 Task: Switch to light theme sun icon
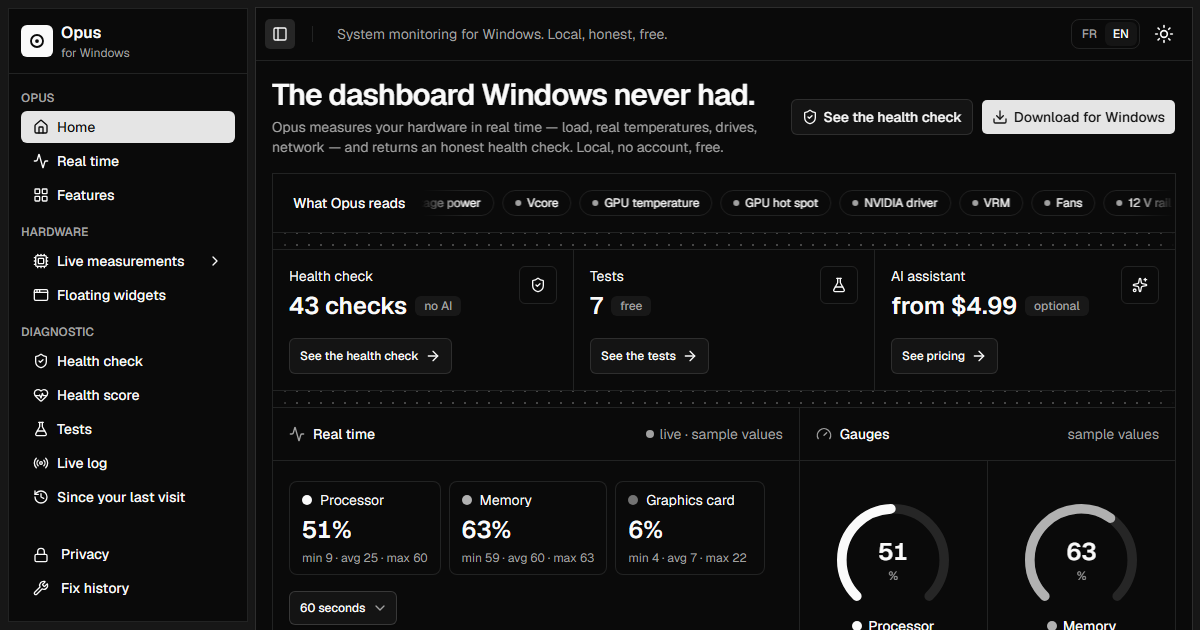[1164, 34]
